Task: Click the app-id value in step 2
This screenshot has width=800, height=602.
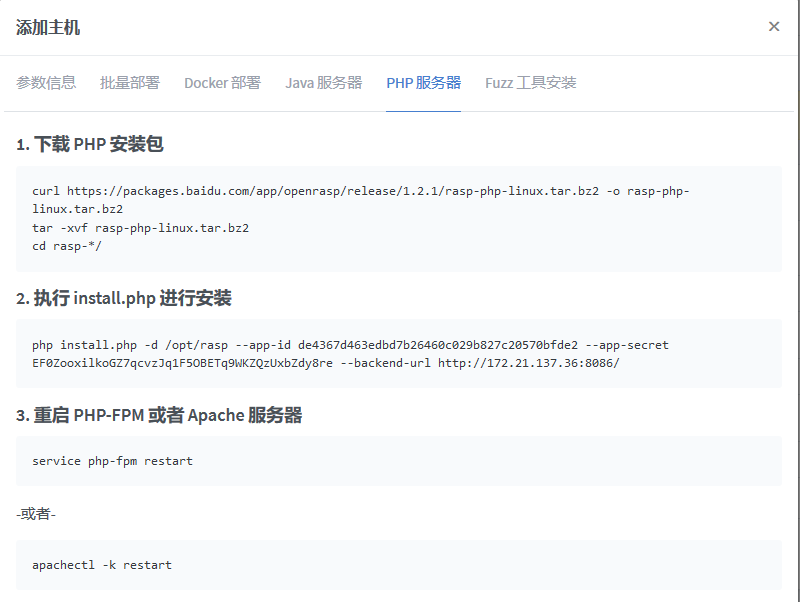Action: pos(441,344)
